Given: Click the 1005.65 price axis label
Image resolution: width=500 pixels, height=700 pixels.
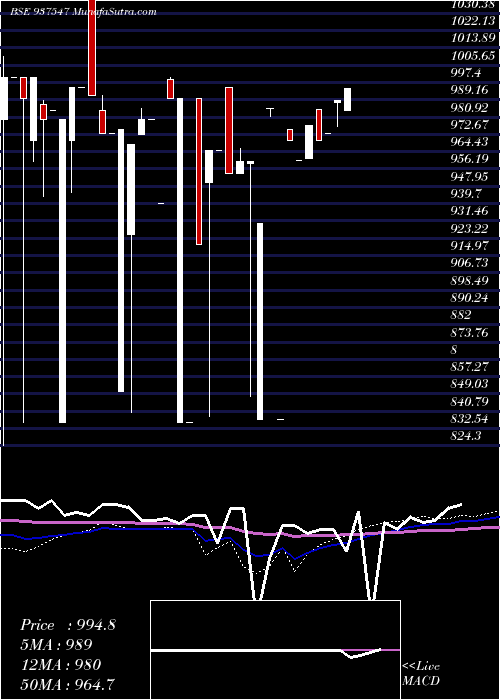Looking at the screenshot, I should pos(473,55).
